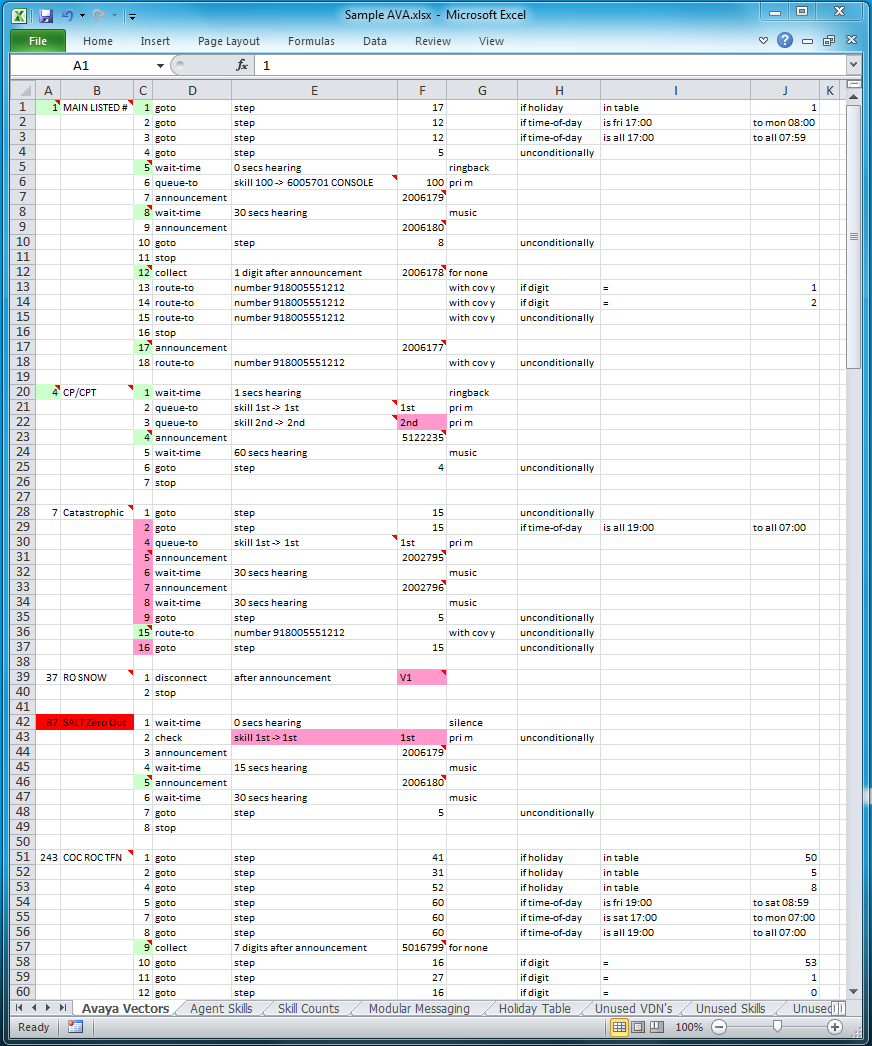The image size is (872, 1046).
Task: Click the zoom slider handle
Action: coord(777,1027)
